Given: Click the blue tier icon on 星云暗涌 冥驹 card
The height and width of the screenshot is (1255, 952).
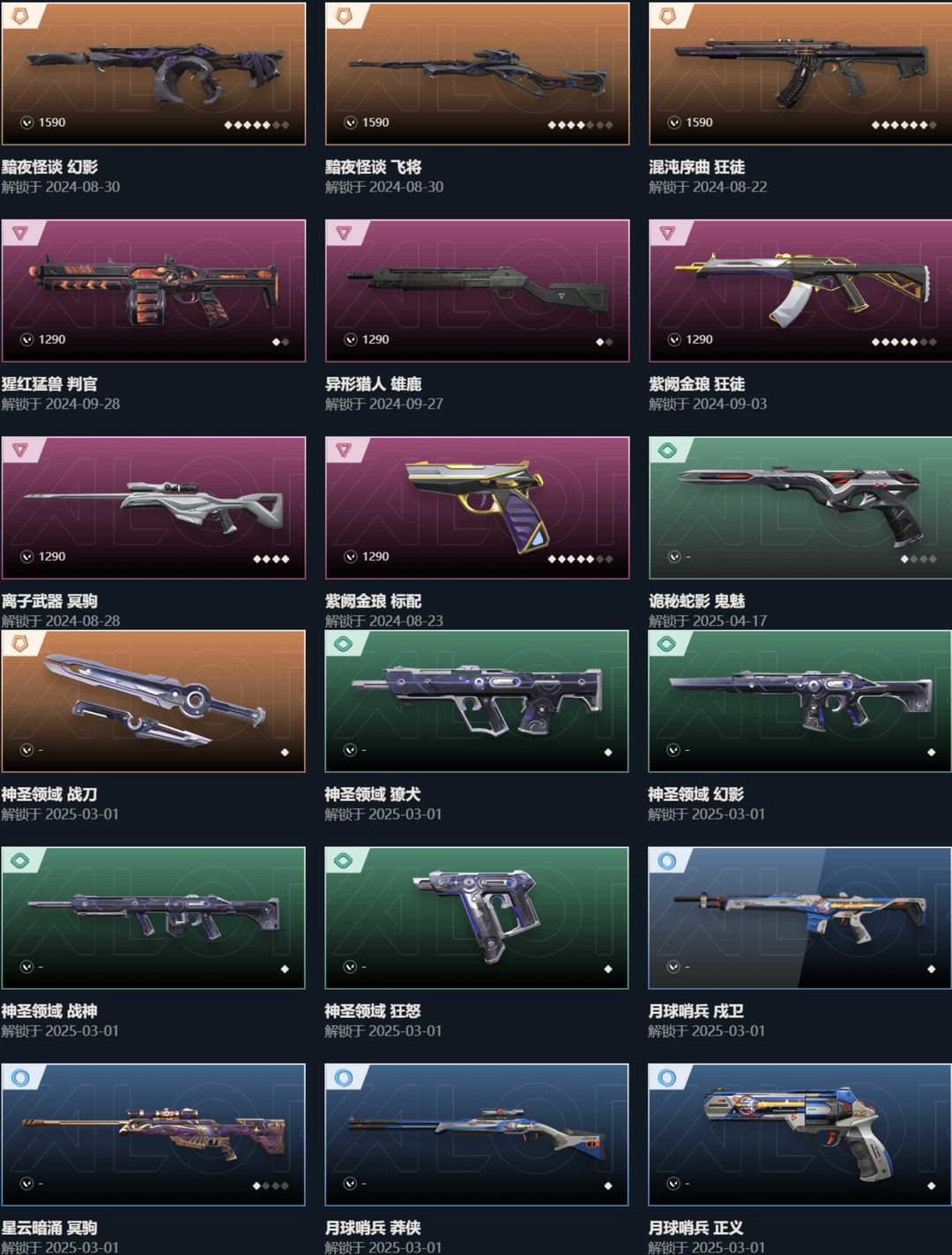Looking at the screenshot, I should [x=20, y=1078].
